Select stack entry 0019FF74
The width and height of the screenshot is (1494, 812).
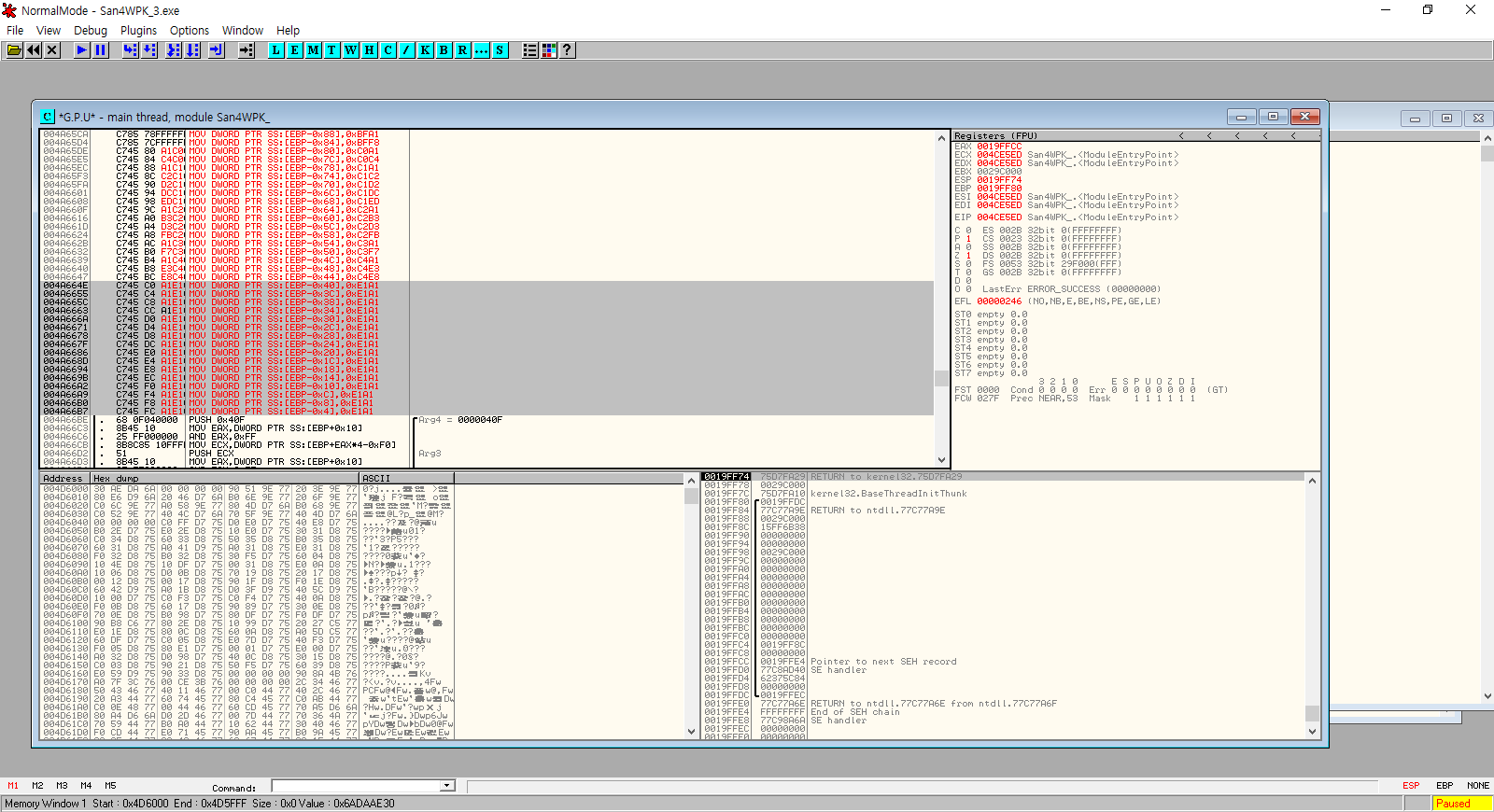(726, 477)
